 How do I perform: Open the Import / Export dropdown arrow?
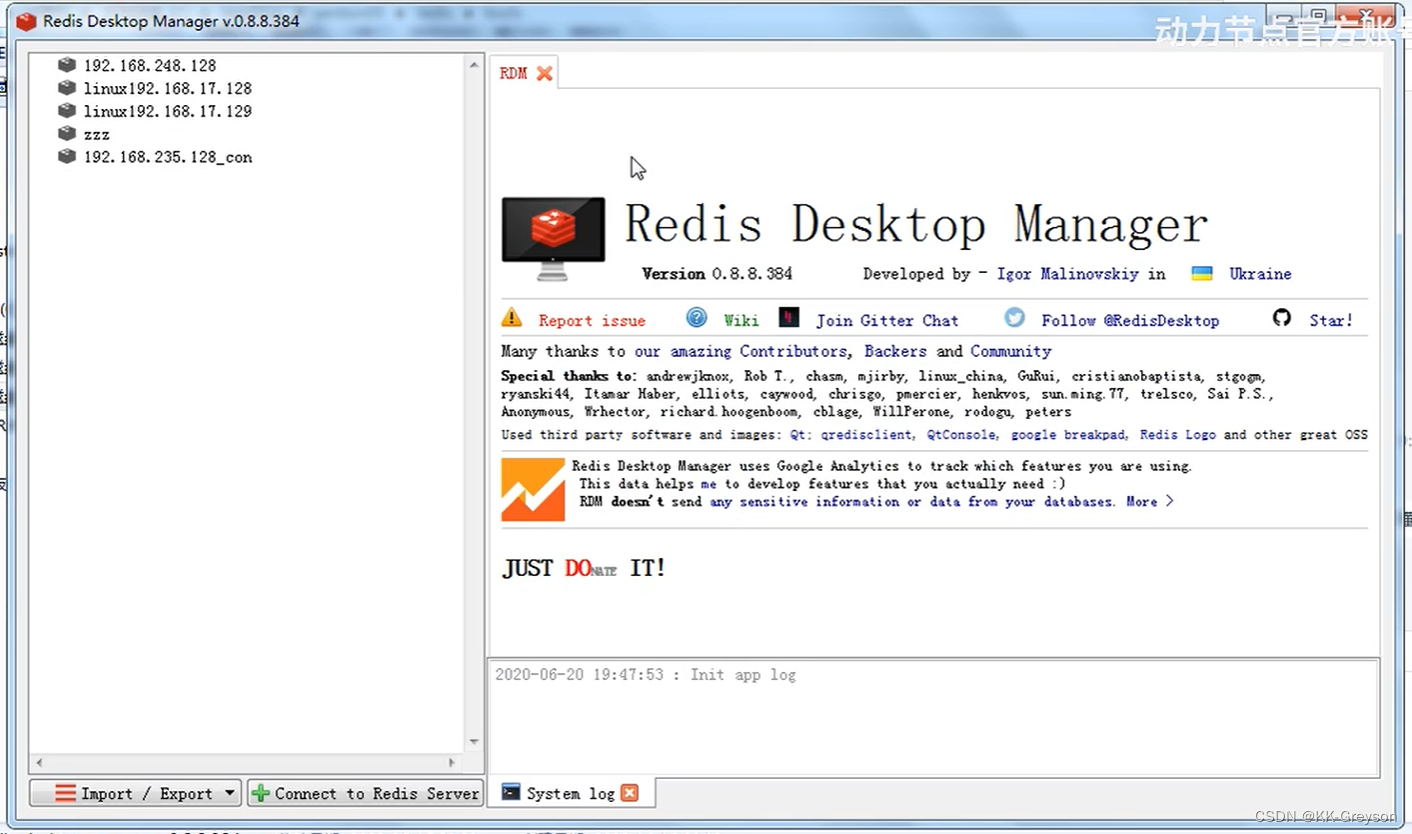229,793
